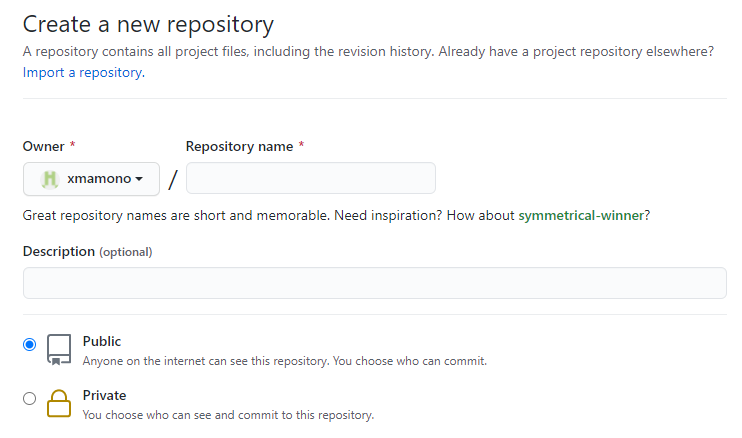Focus the Repository name input field
This screenshot has height=438, width=742.
pos(311,178)
